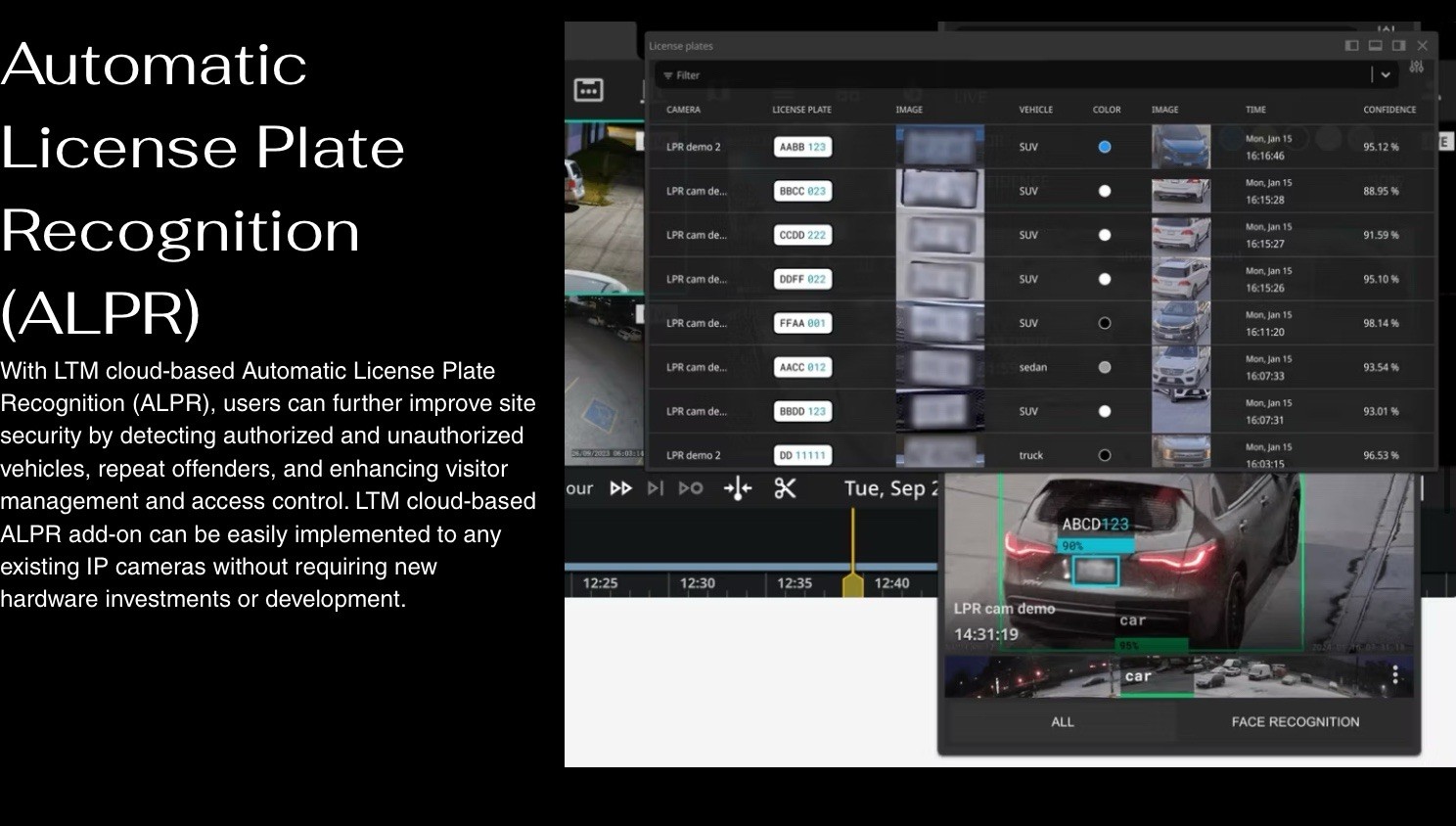Open the vehicle thumbnail in the BBCC 023 row
Image resolution: width=1456 pixels, height=826 pixels.
(x=1181, y=191)
